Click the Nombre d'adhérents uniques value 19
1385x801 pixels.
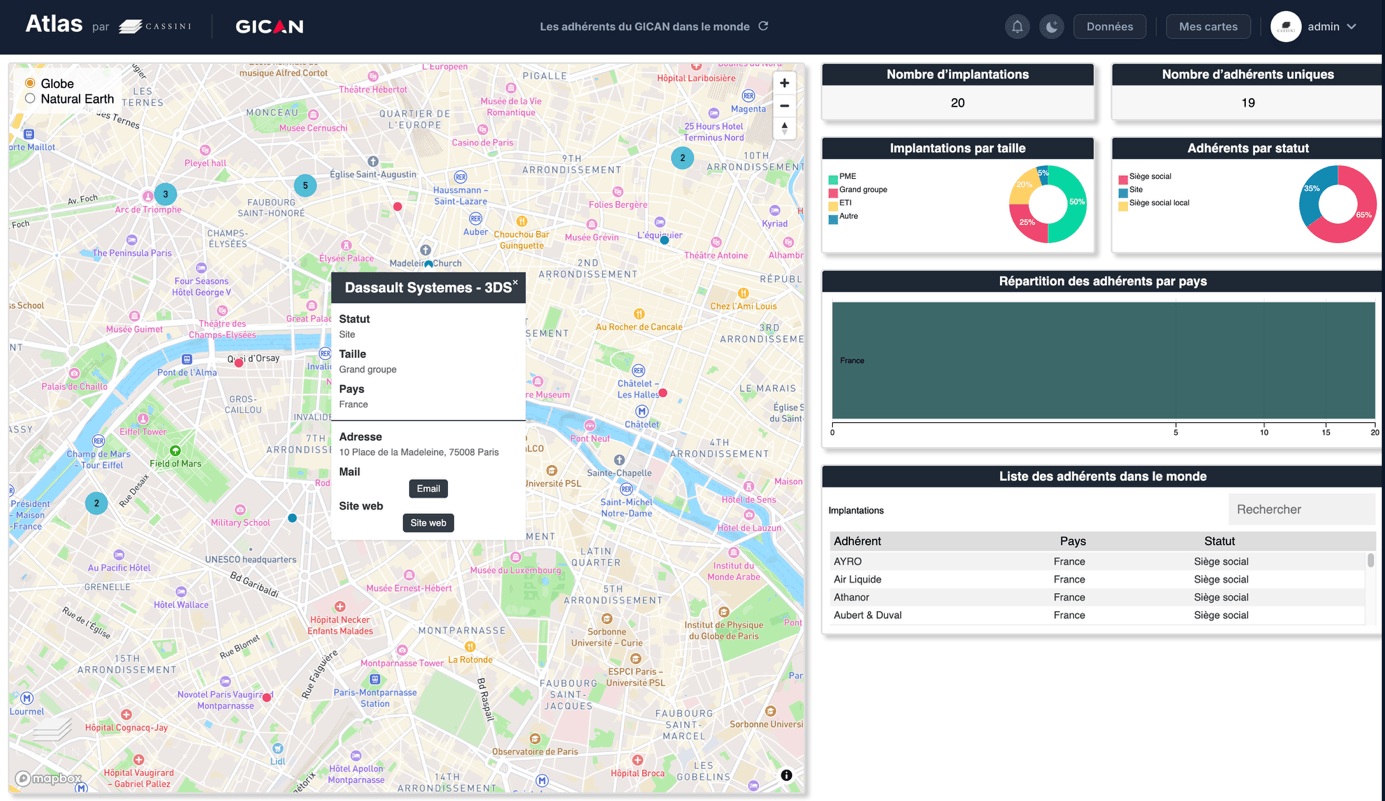tap(1247, 103)
